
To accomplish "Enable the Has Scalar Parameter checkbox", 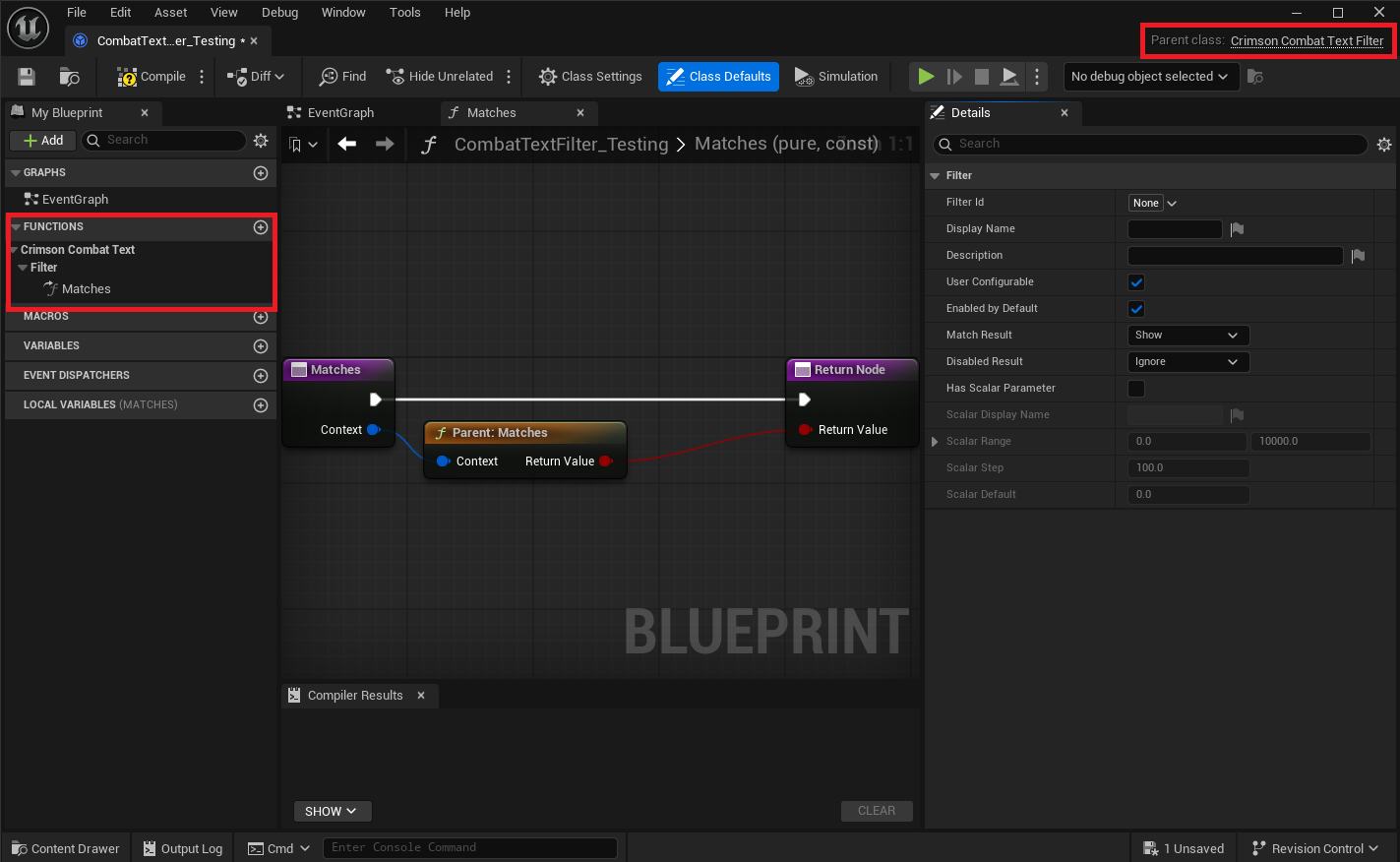I will [x=1136, y=389].
